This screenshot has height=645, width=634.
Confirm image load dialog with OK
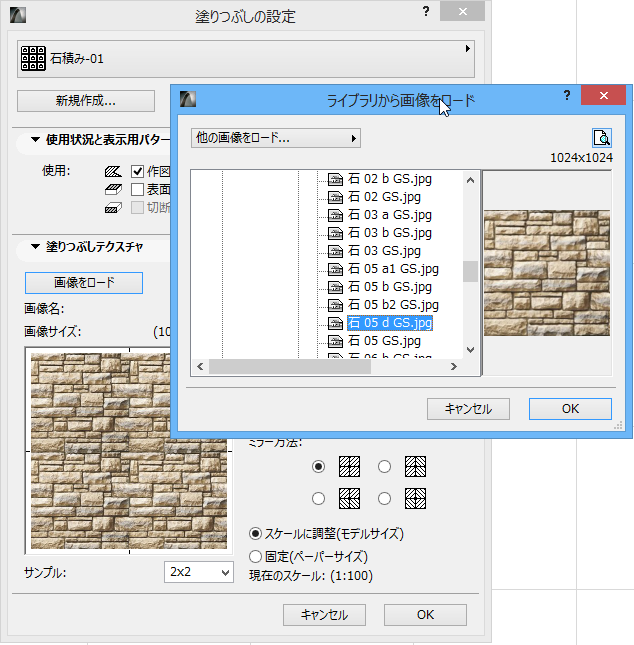(x=570, y=409)
